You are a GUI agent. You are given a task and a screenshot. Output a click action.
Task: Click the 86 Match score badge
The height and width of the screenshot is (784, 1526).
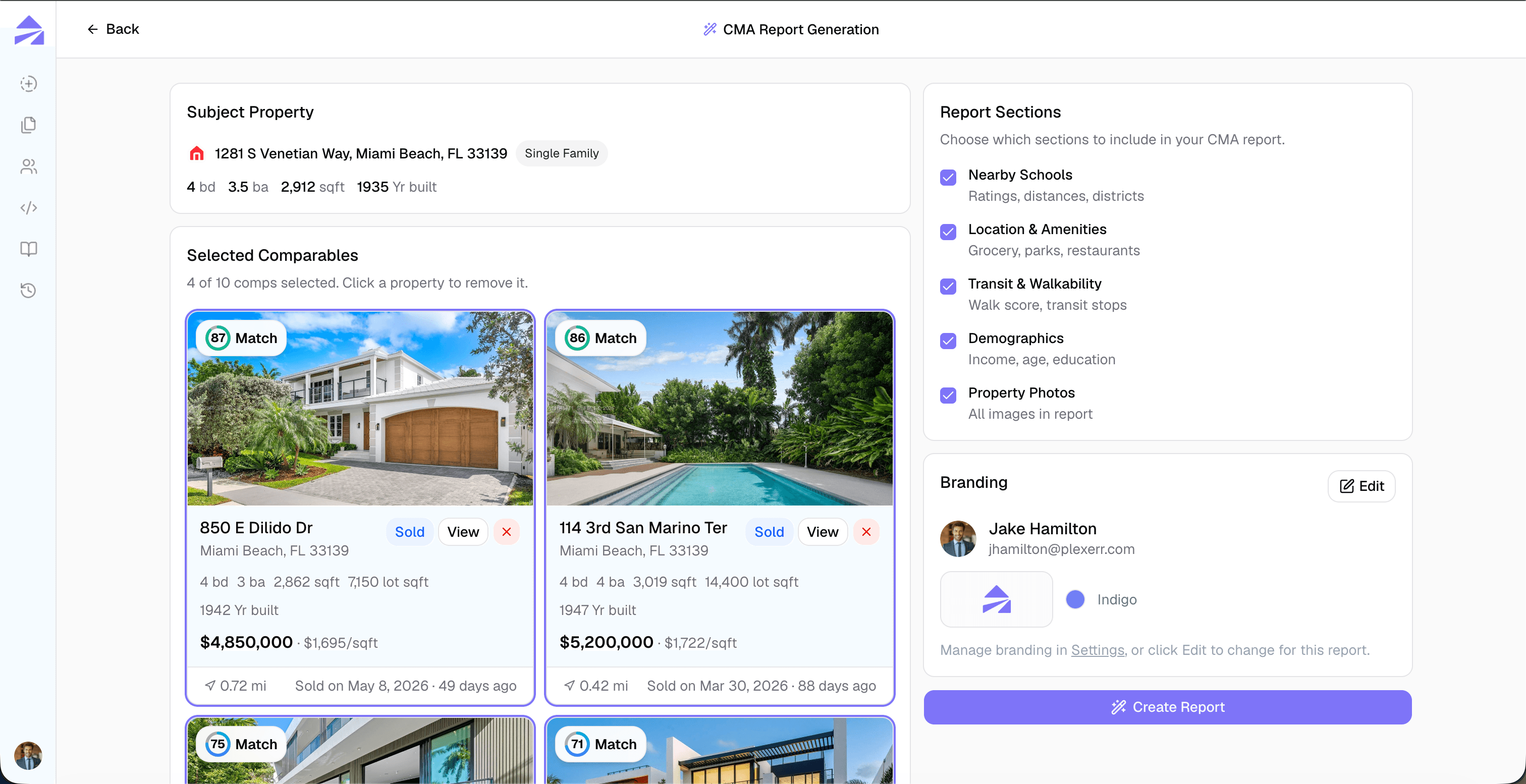tap(600, 338)
